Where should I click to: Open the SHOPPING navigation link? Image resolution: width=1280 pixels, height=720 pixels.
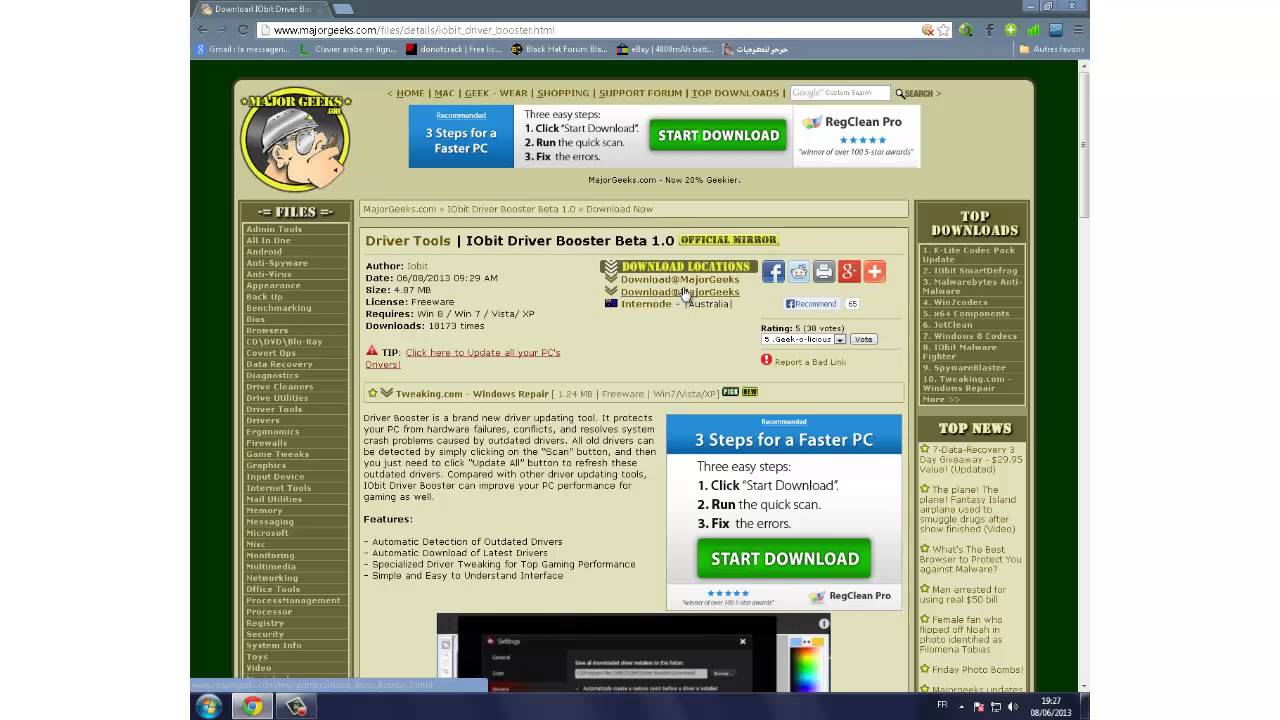563,93
